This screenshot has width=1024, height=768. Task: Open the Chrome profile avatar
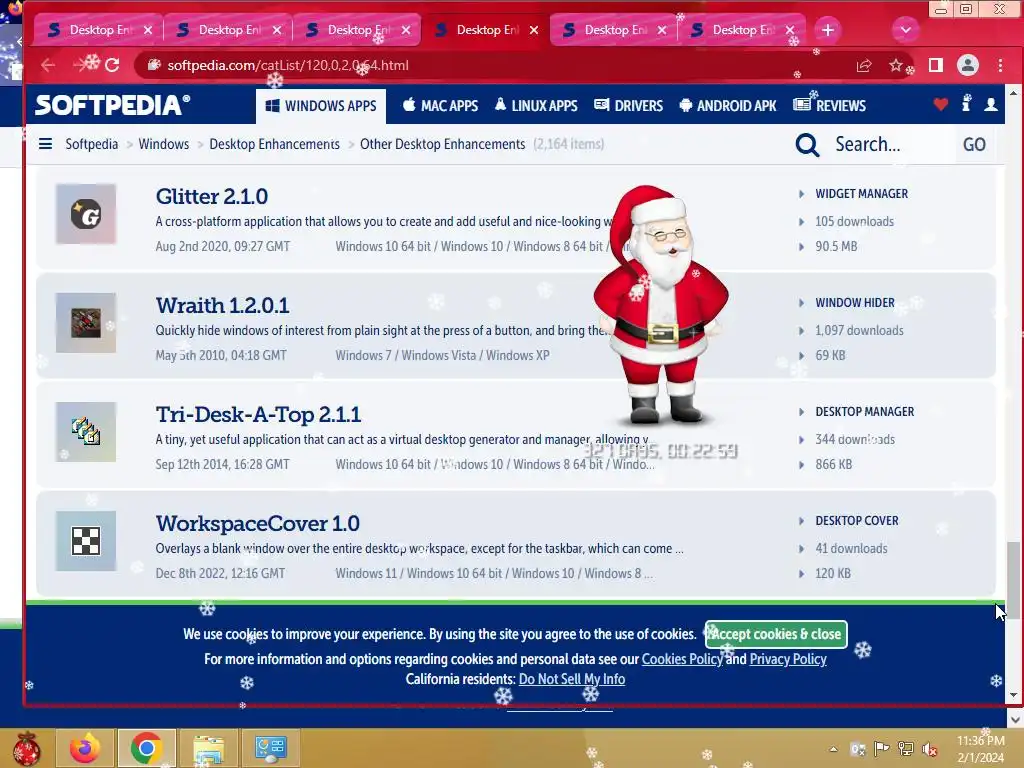point(968,65)
